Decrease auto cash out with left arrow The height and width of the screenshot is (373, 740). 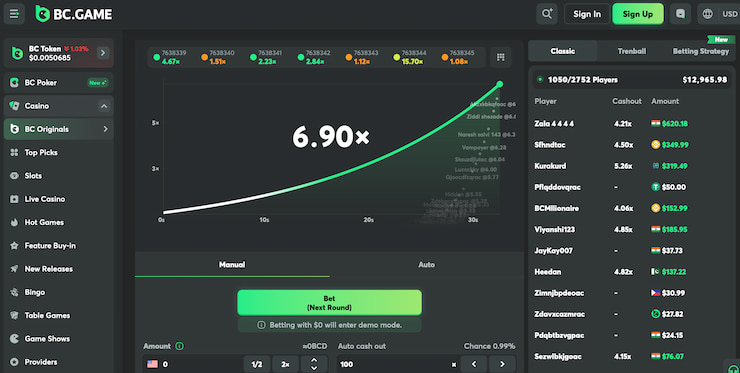[474, 364]
